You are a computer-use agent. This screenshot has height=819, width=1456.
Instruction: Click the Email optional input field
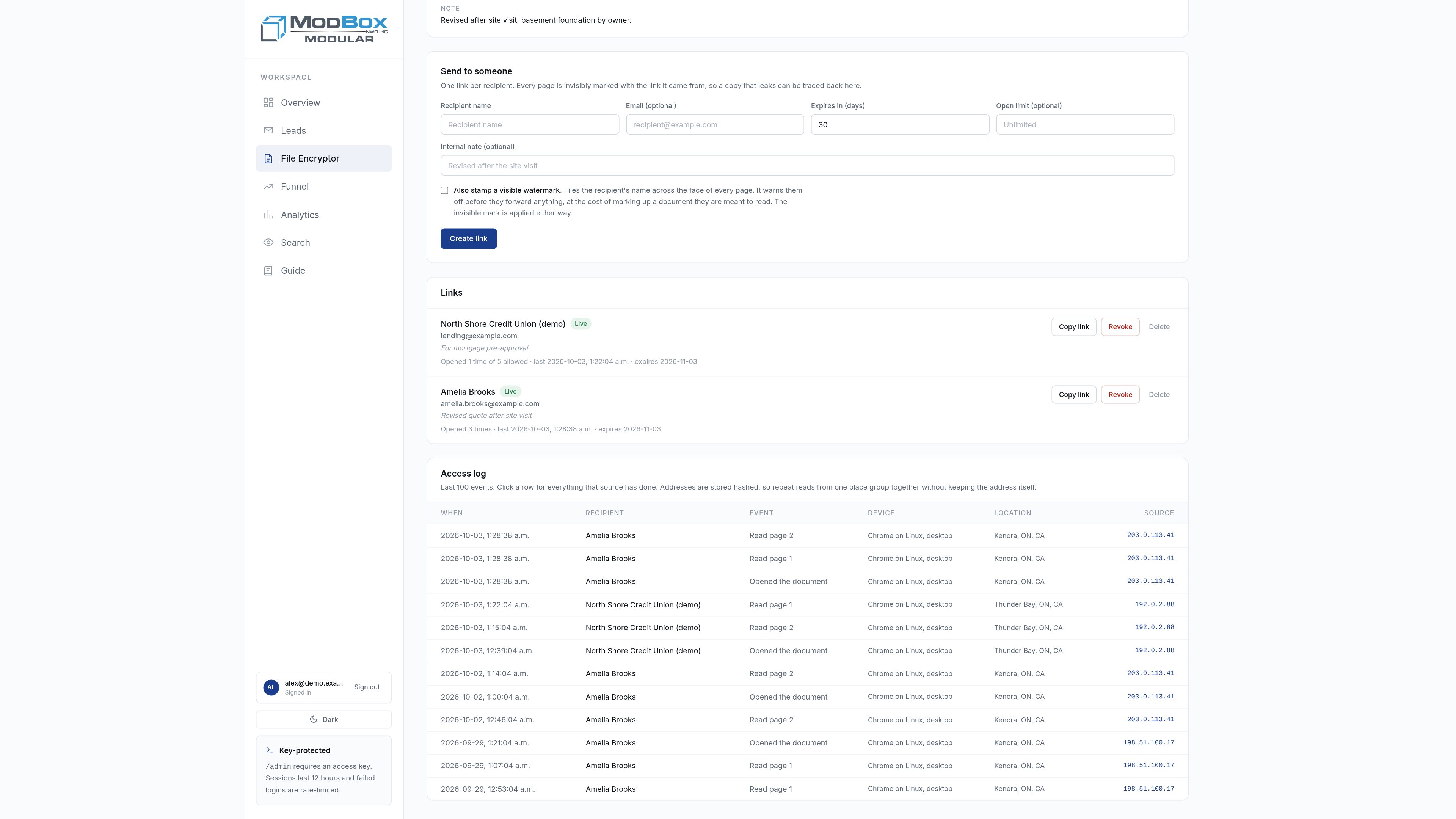tap(714, 124)
